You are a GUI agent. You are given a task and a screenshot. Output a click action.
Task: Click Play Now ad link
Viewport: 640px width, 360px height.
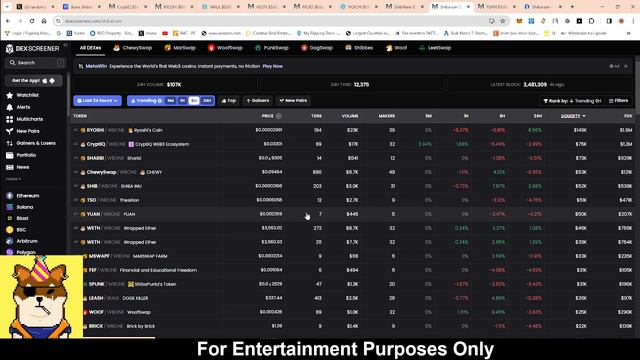(x=273, y=66)
